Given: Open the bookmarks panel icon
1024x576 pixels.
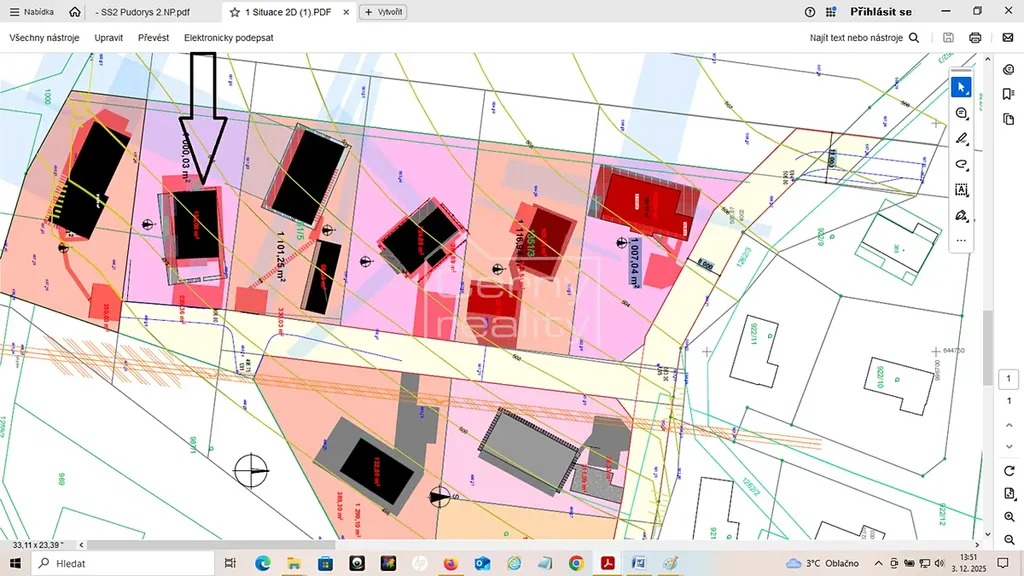Looking at the screenshot, I should pos(1009,94).
